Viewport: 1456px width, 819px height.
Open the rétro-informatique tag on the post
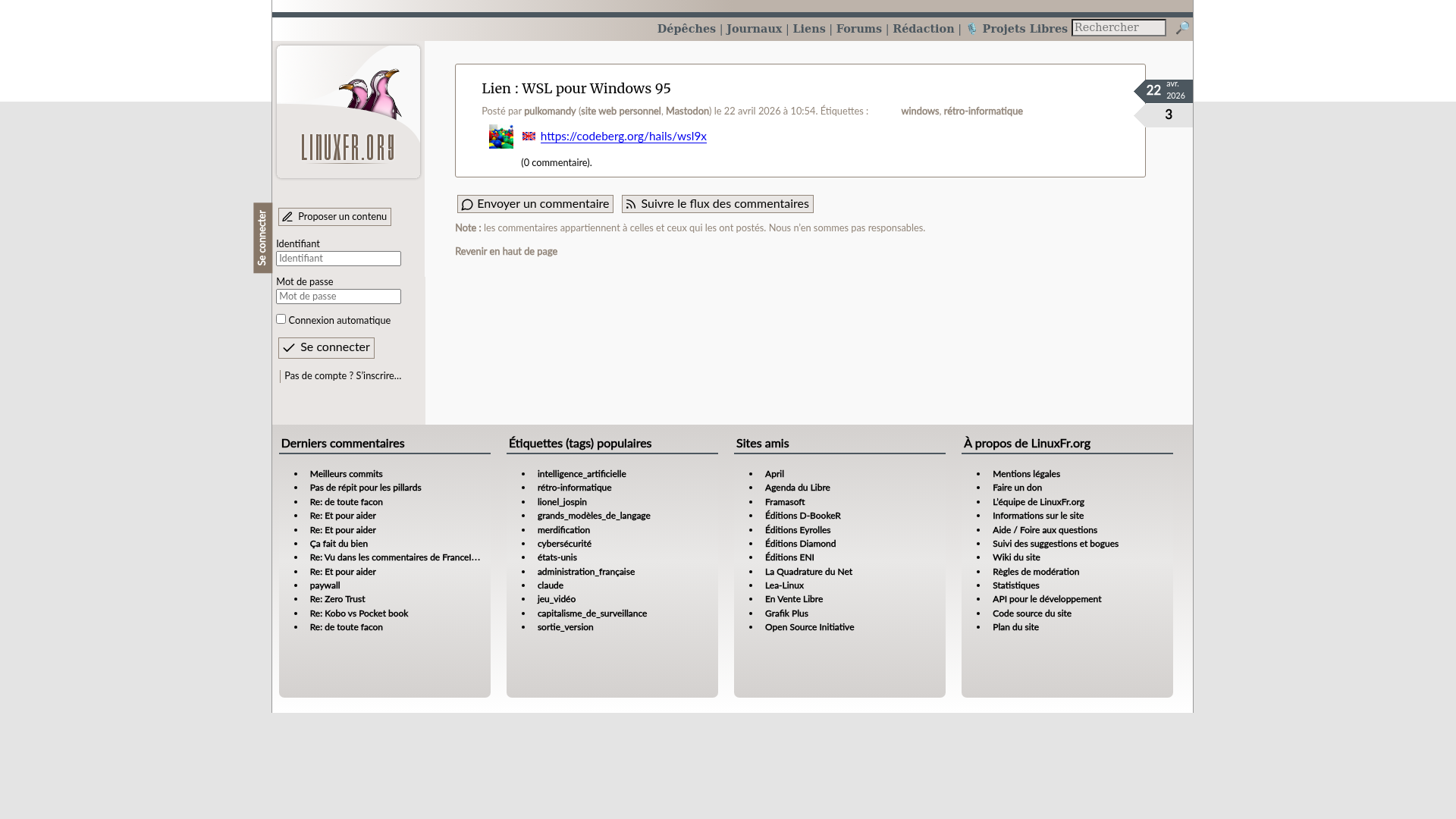[x=983, y=111]
